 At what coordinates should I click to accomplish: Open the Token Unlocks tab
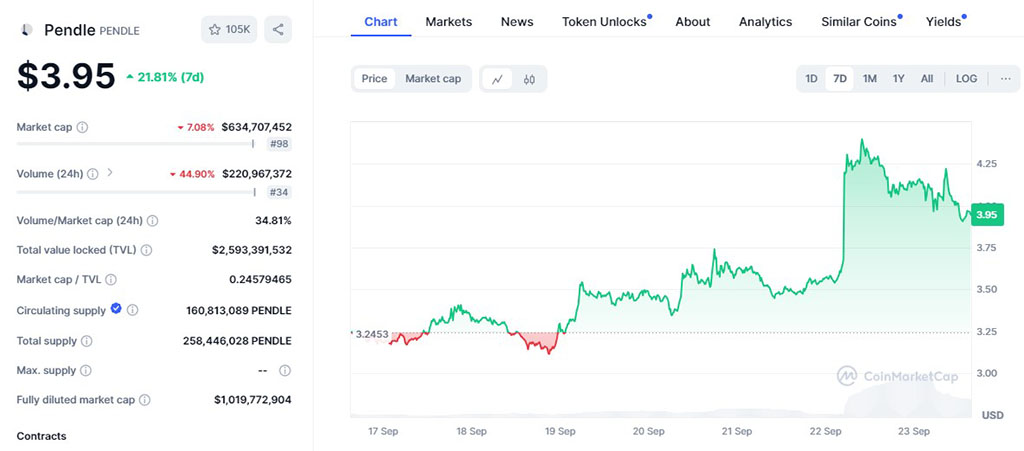[605, 22]
